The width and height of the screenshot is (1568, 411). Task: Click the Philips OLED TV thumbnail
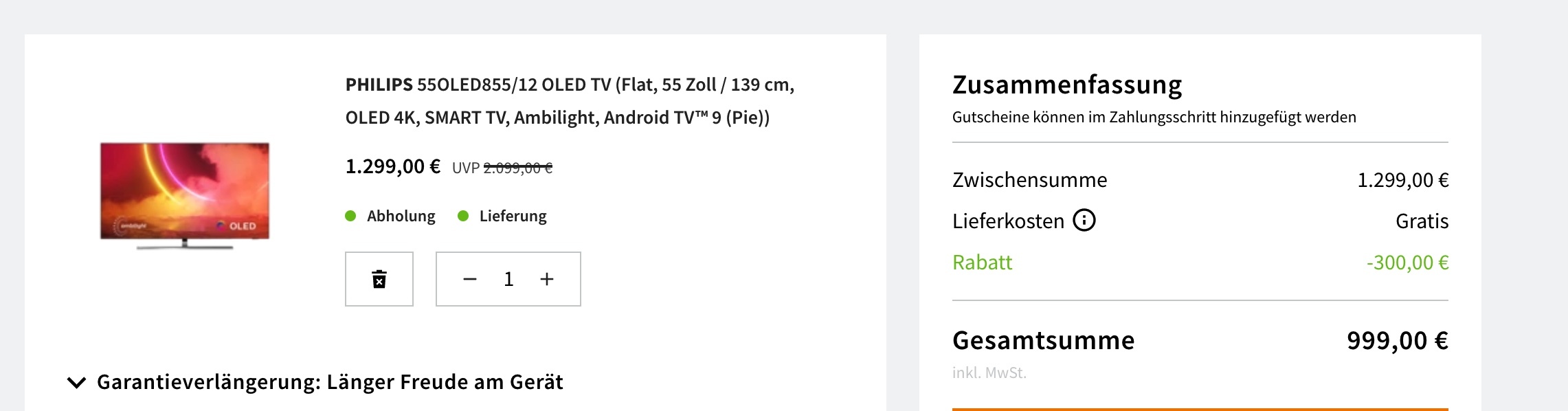click(x=185, y=195)
